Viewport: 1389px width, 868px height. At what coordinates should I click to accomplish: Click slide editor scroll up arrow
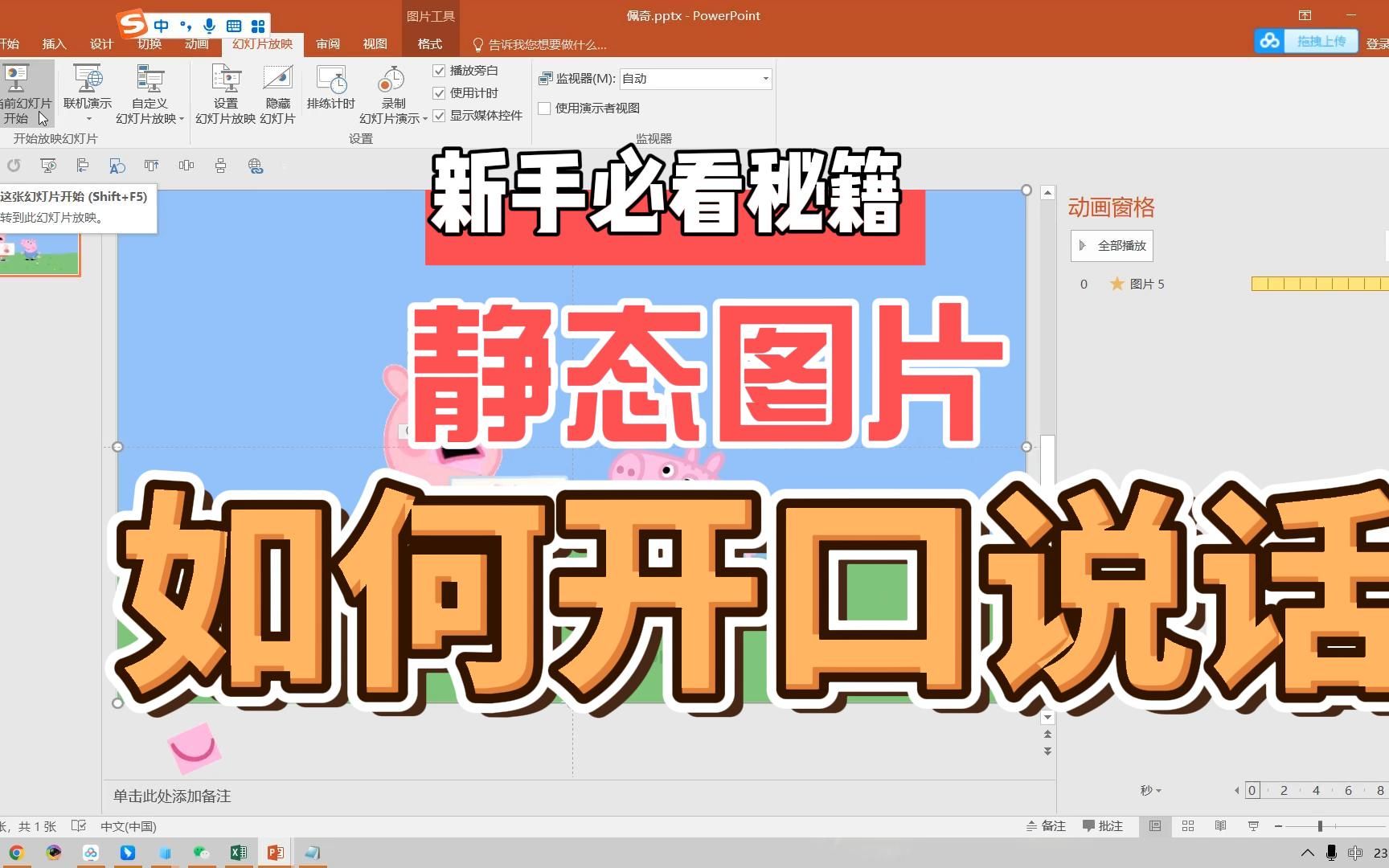(1047, 193)
